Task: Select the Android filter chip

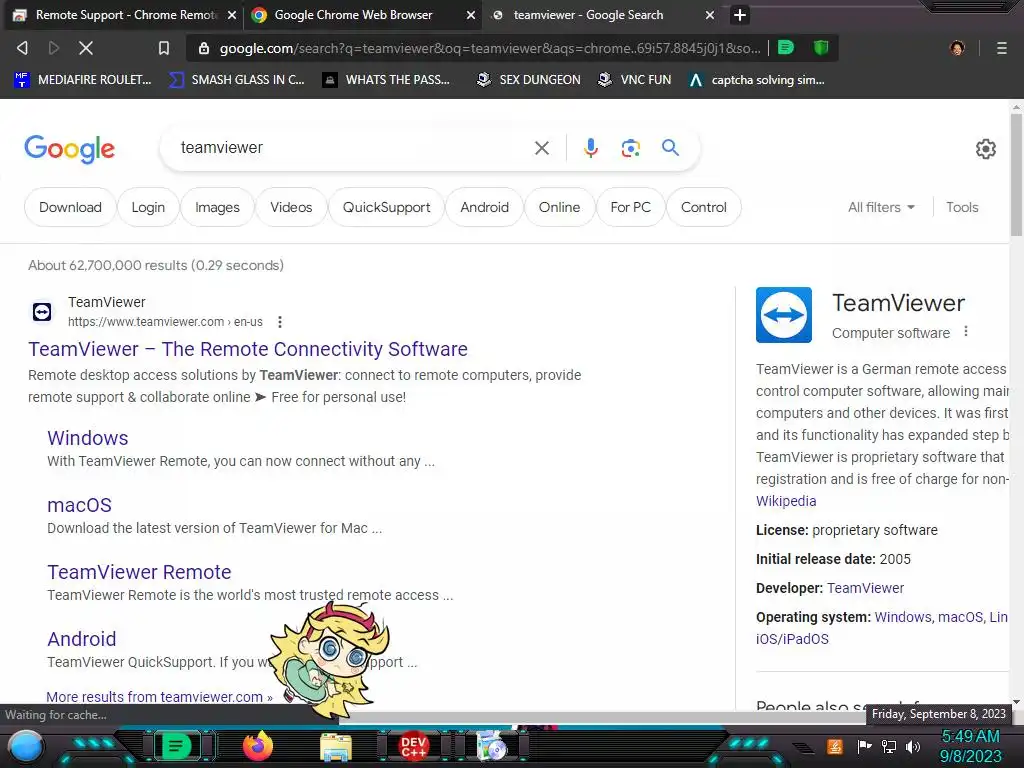Action: 485,207
